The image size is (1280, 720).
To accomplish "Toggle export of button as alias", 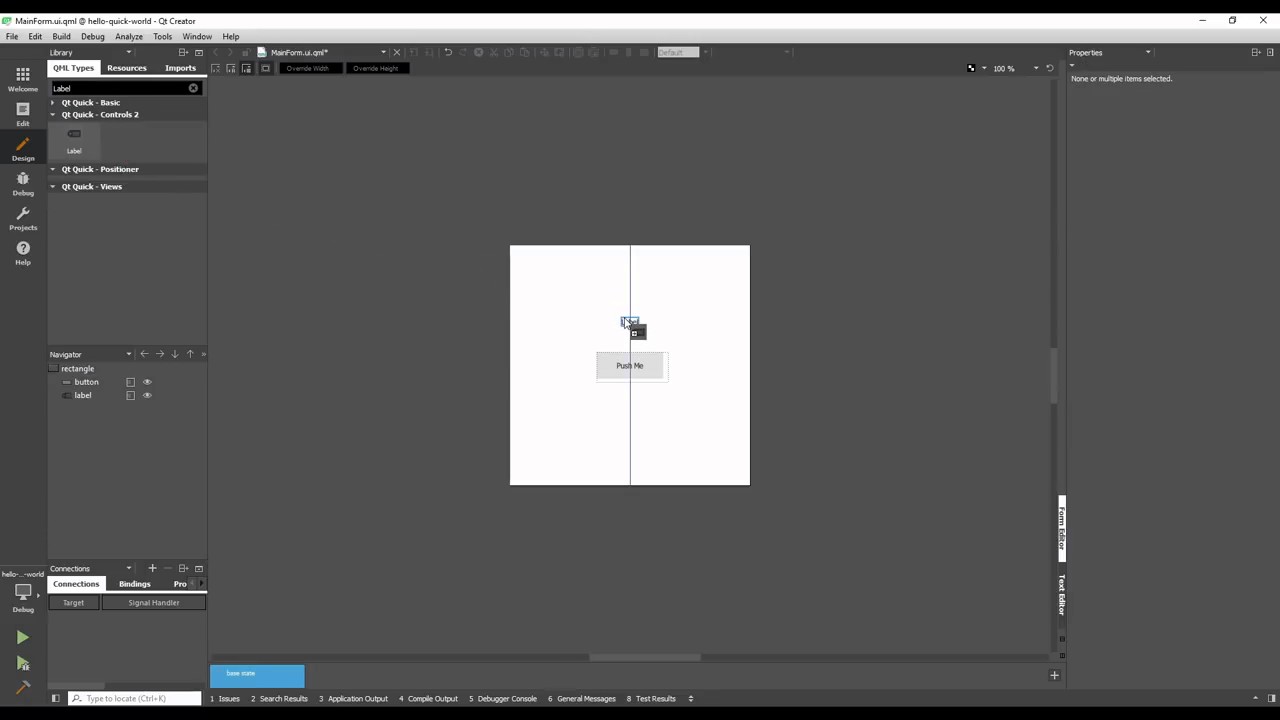I will [x=130, y=382].
